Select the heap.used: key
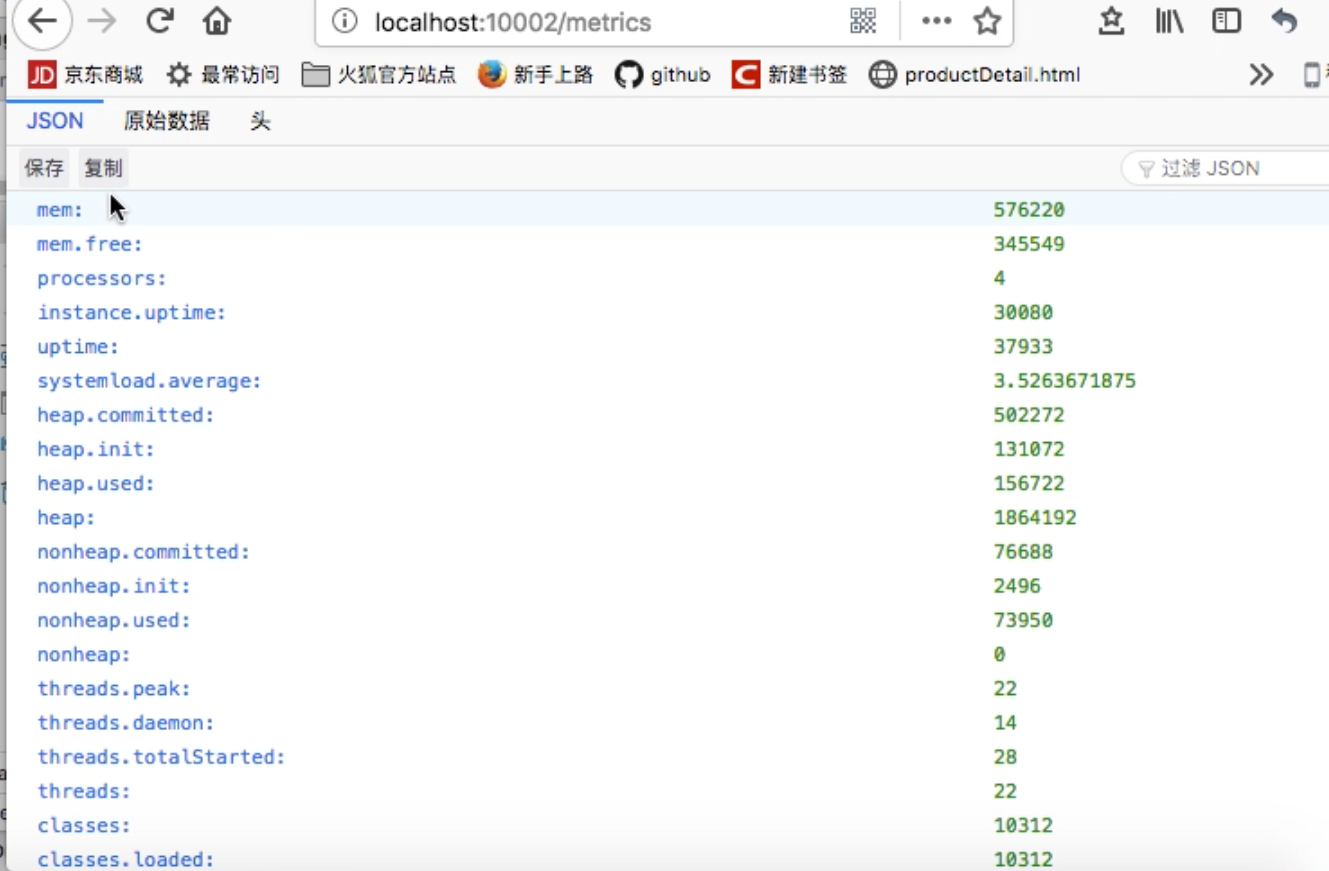This screenshot has width=1329, height=871. pos(96,483)
